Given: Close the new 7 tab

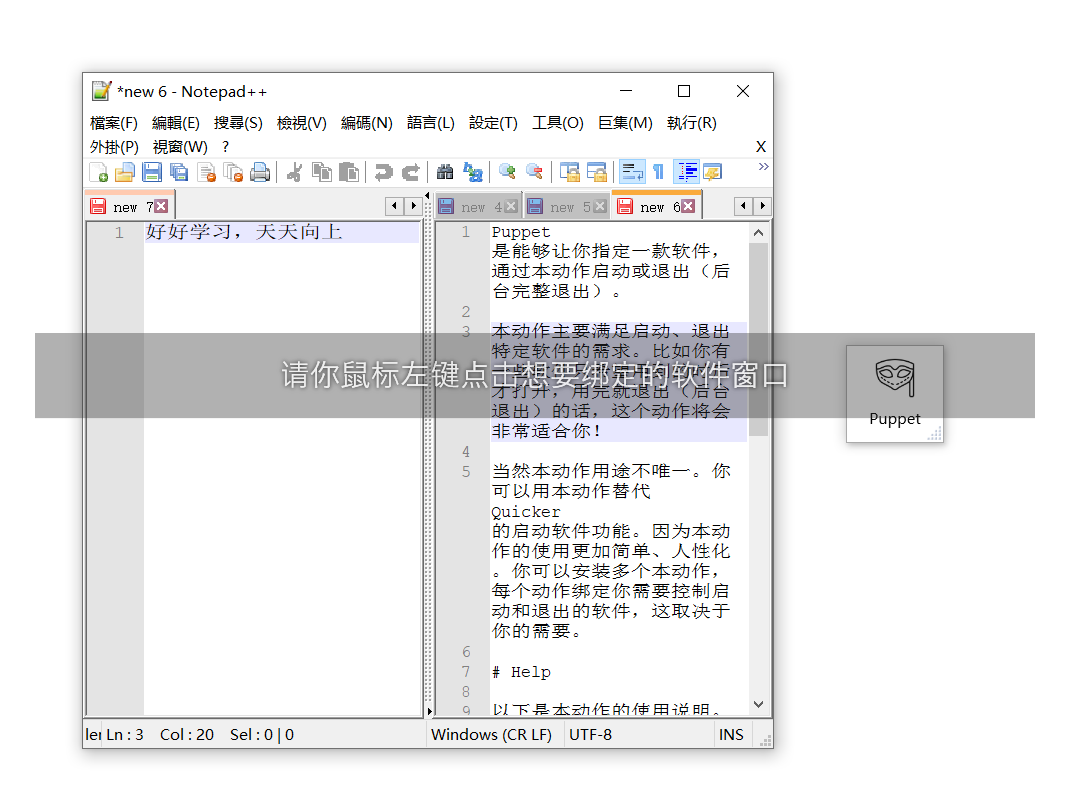Looking at the screenshot, I should [x=161, y=206].
